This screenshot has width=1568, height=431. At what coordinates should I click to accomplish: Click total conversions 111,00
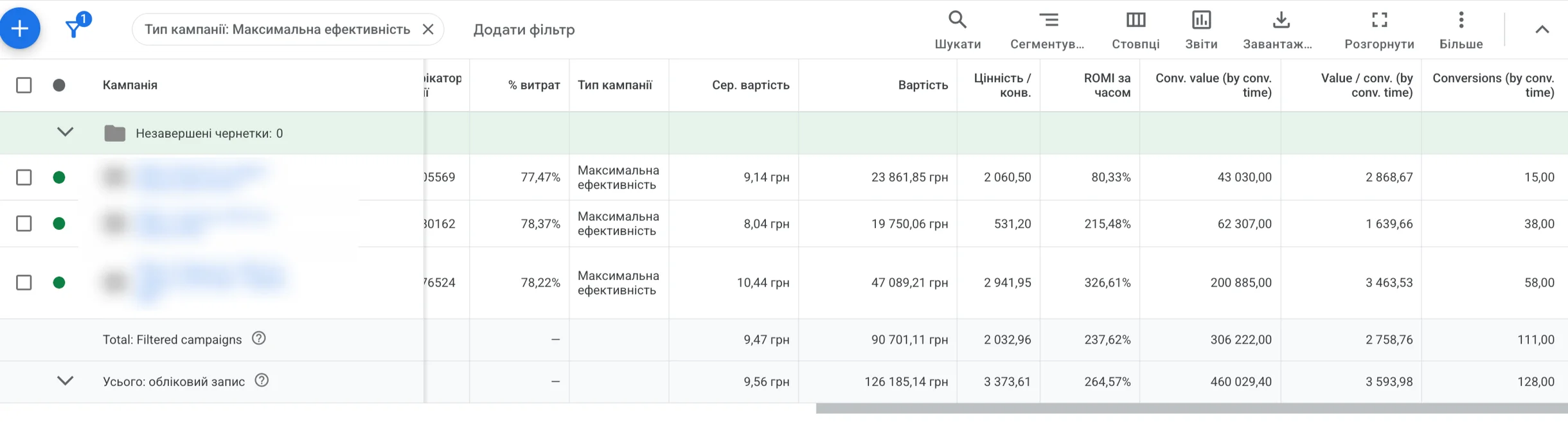pyautogui.click(x=1536, y=340)
